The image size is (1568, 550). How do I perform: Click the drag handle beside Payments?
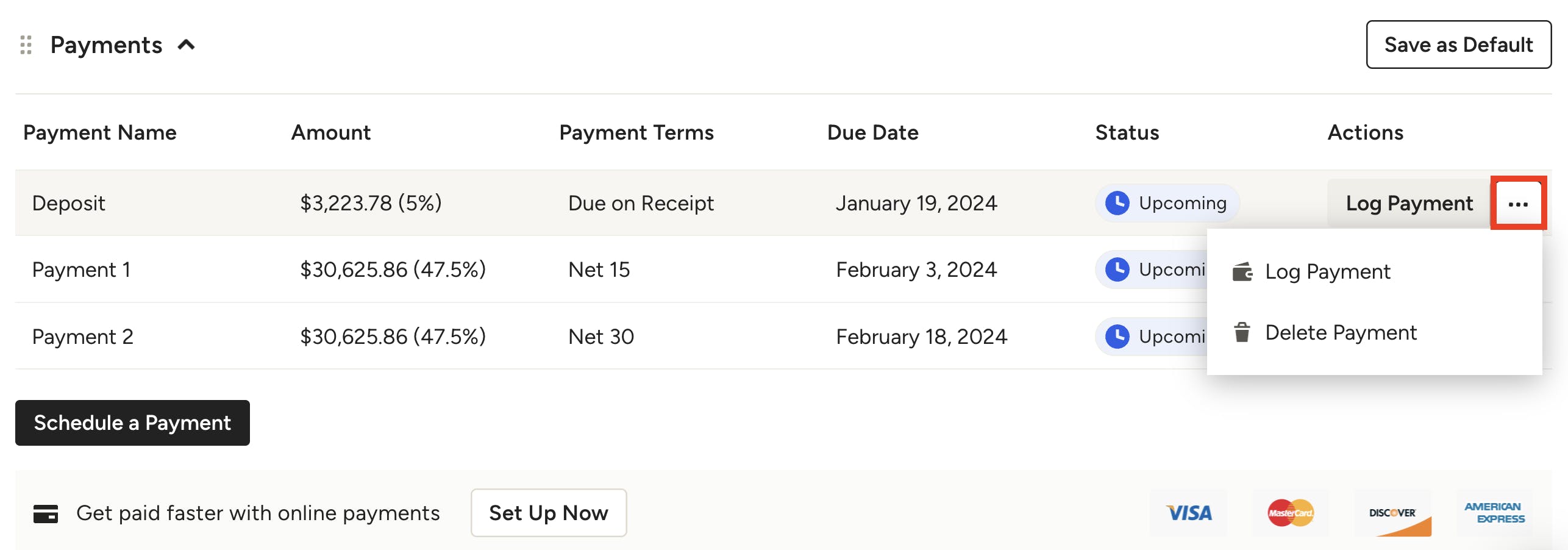pos(26,45)
